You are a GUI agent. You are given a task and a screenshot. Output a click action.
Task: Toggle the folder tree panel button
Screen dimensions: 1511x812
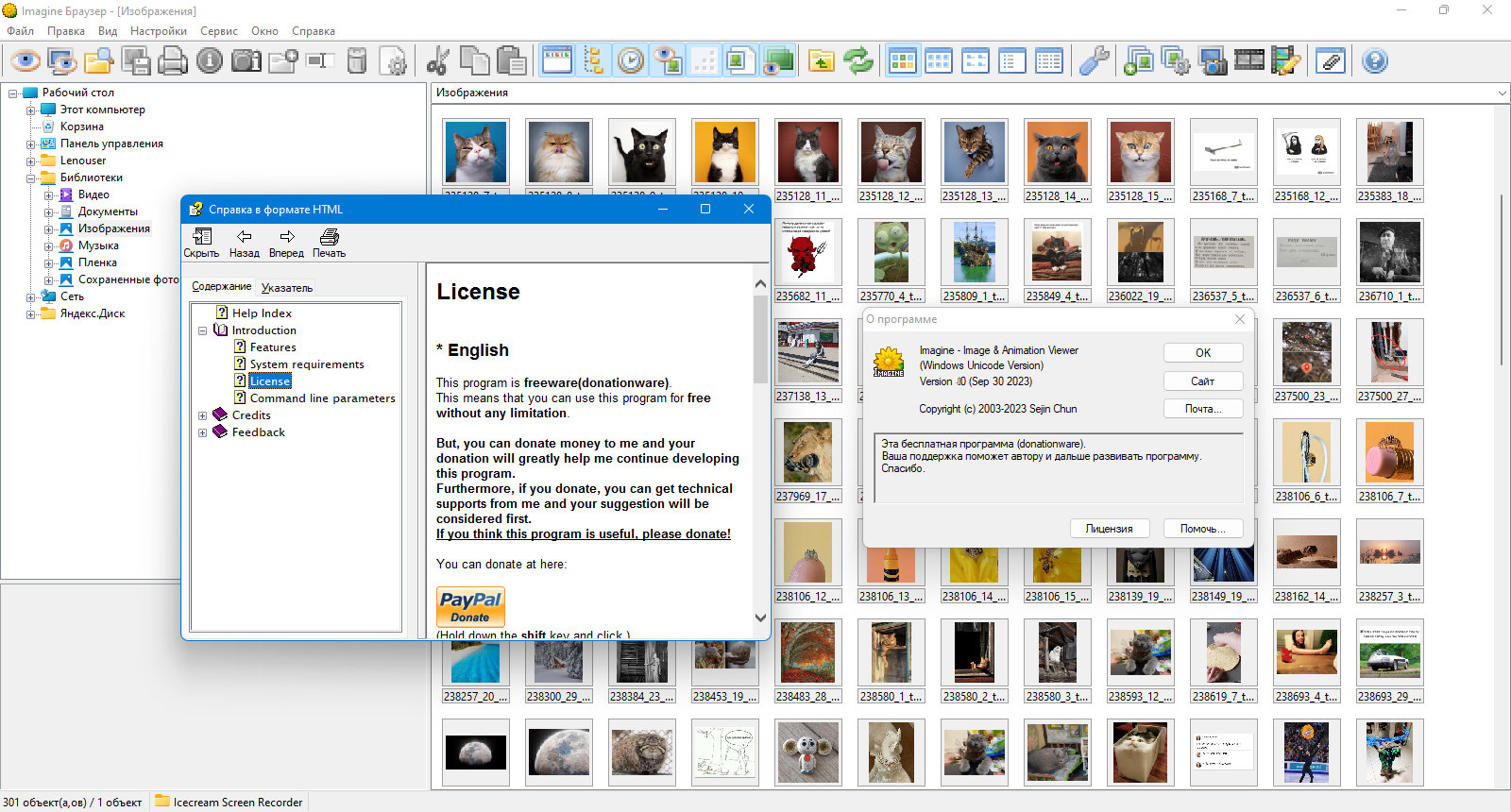(594, 61)
